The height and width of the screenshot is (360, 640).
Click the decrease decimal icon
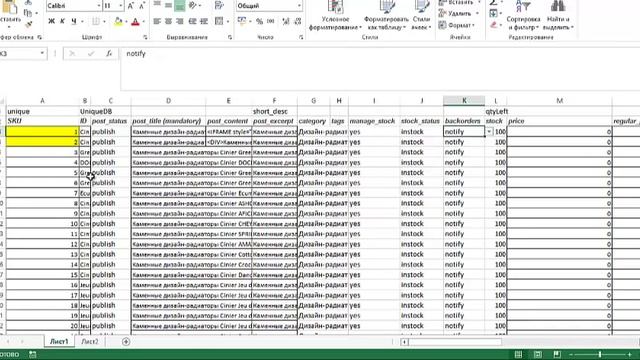[298, 21]
